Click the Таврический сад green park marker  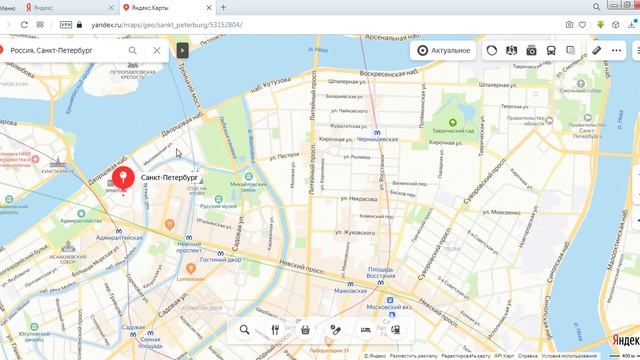tap(452, 122)
